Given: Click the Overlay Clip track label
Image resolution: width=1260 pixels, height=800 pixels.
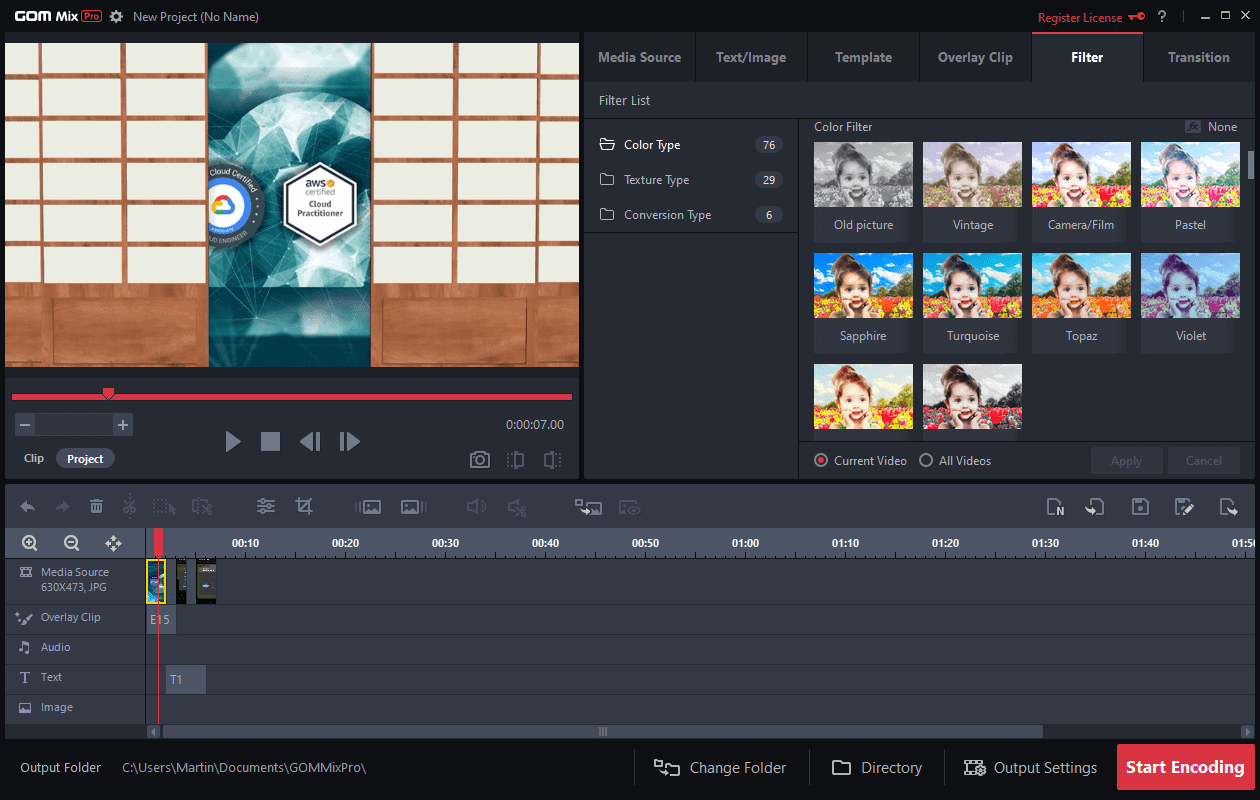Looking at the screenshot, I should click(x=70, y=617).
